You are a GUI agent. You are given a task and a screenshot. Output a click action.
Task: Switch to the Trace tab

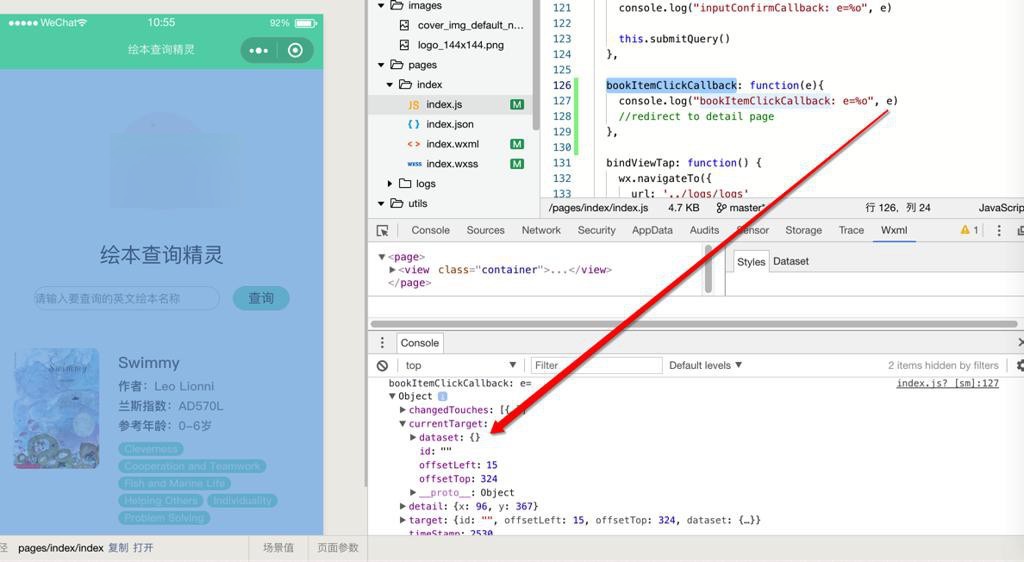tap(851, 230)
